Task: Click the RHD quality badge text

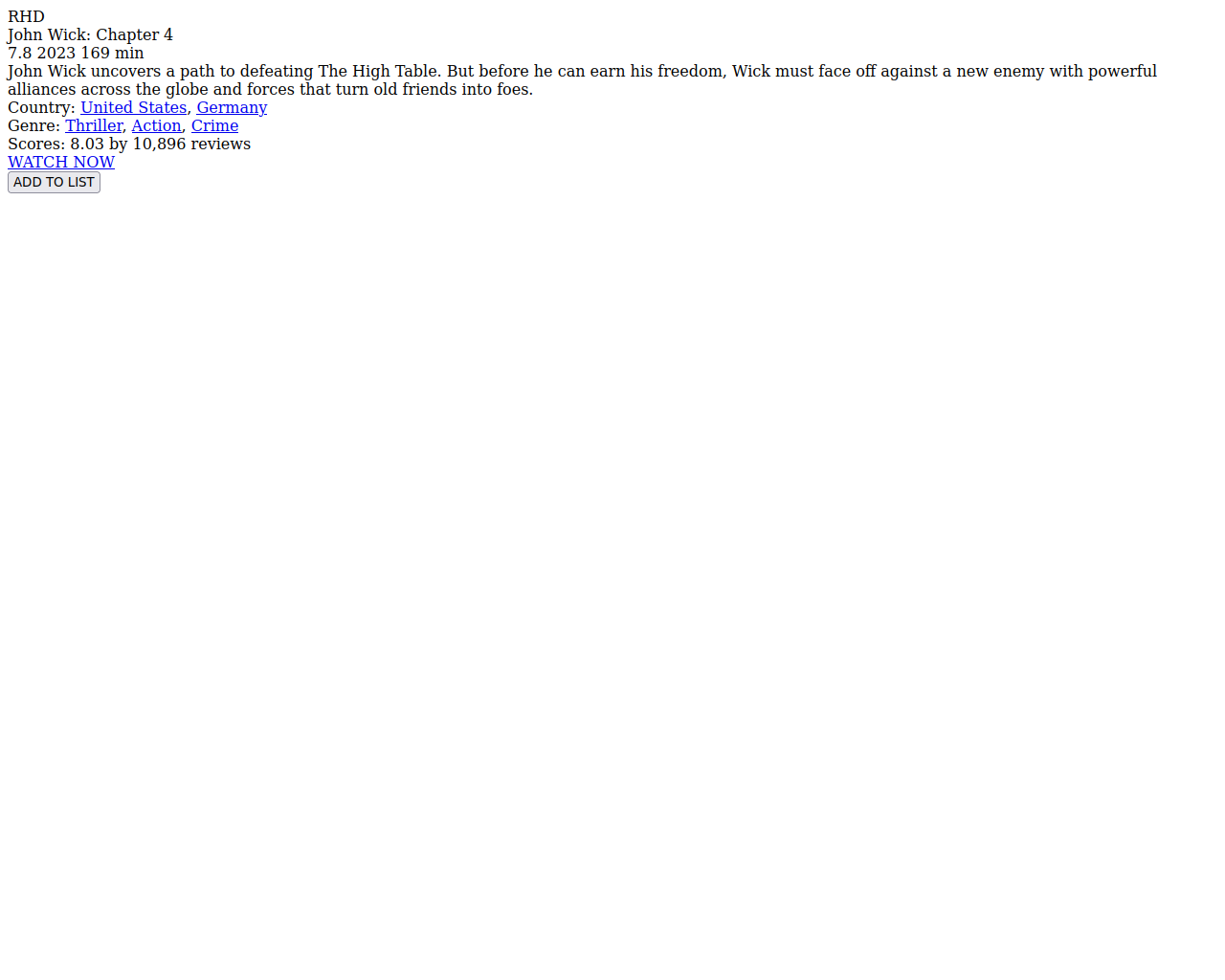Action: coord(26,17)
